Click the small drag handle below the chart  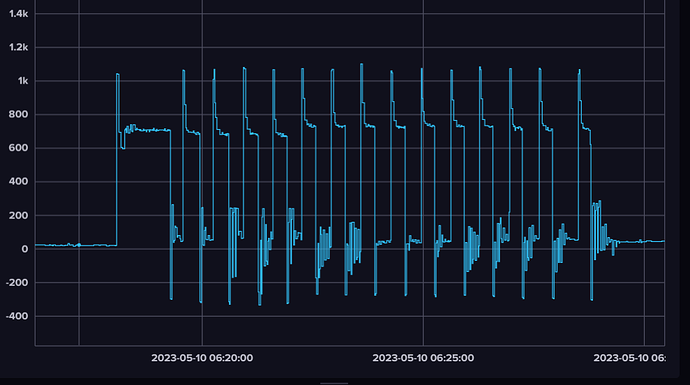334,383
